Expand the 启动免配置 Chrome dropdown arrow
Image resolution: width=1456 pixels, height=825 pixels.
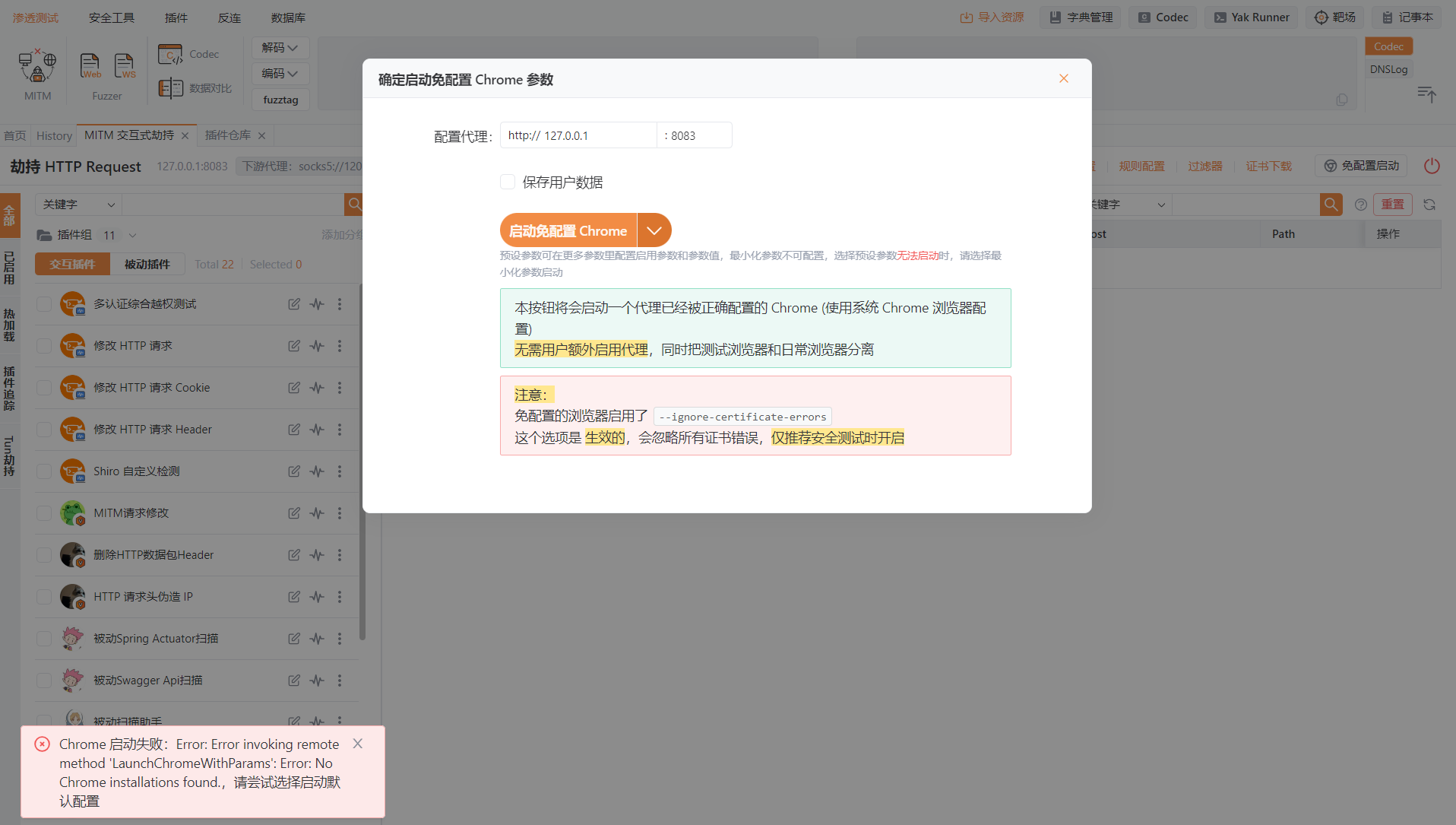654,230
